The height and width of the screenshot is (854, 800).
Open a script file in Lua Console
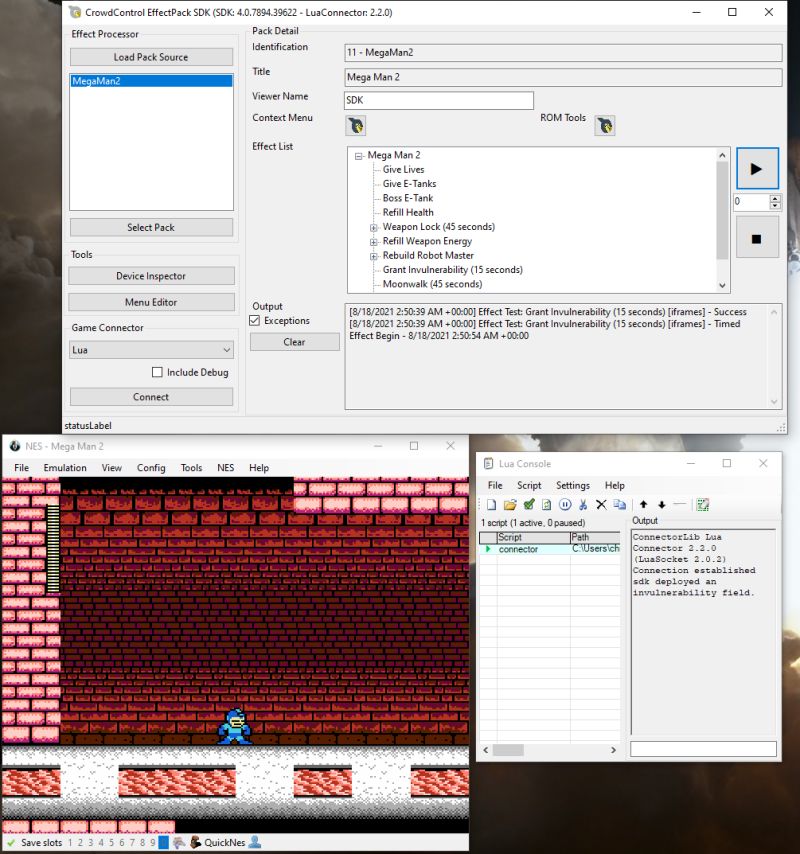tap(510, 504)
